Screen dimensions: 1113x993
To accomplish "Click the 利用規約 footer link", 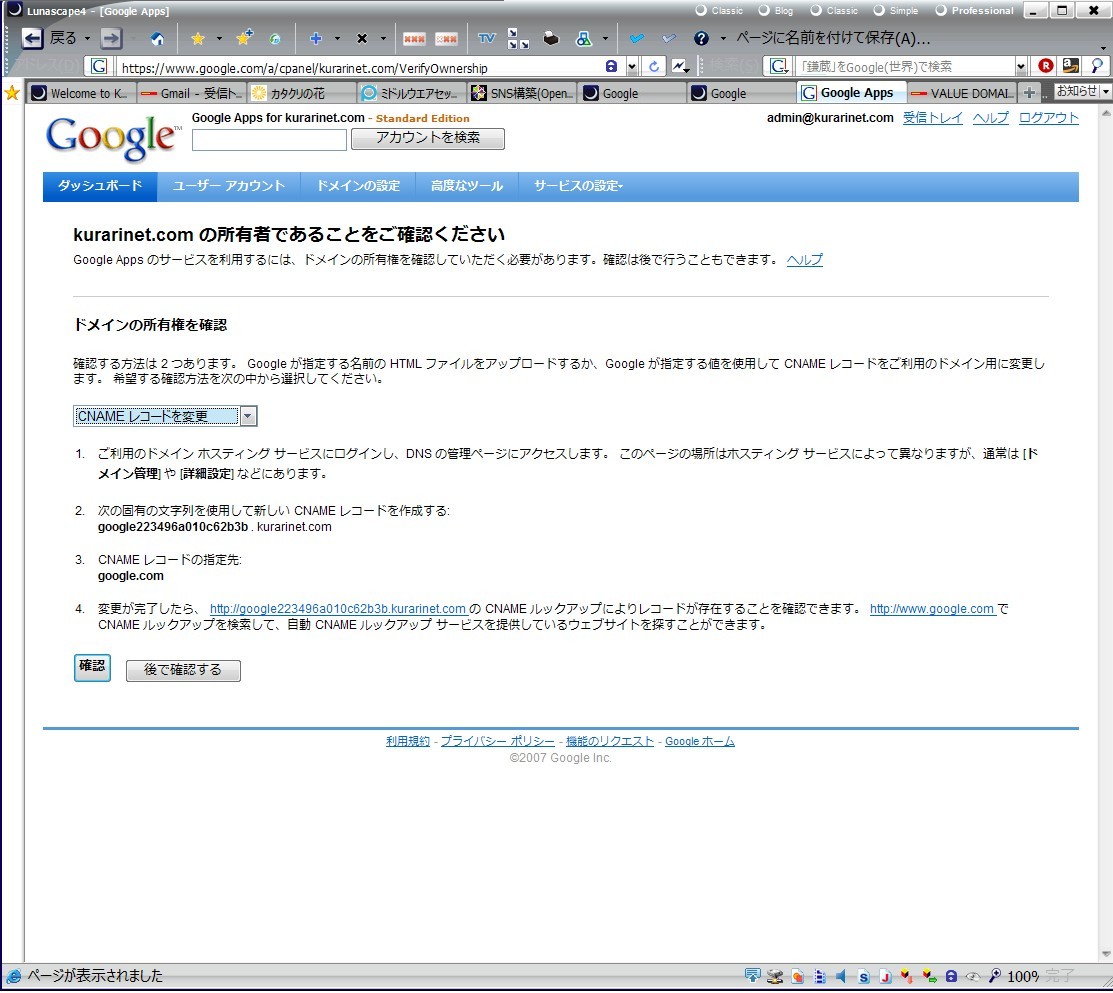I will point(408,741).
